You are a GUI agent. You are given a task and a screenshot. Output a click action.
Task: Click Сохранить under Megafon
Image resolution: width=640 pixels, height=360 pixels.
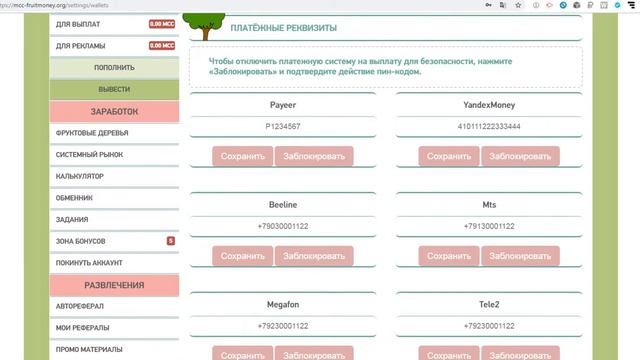242,353
